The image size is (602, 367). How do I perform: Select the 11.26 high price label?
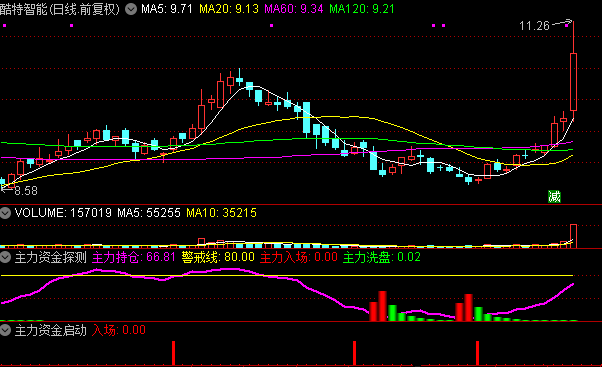(534, 26)
